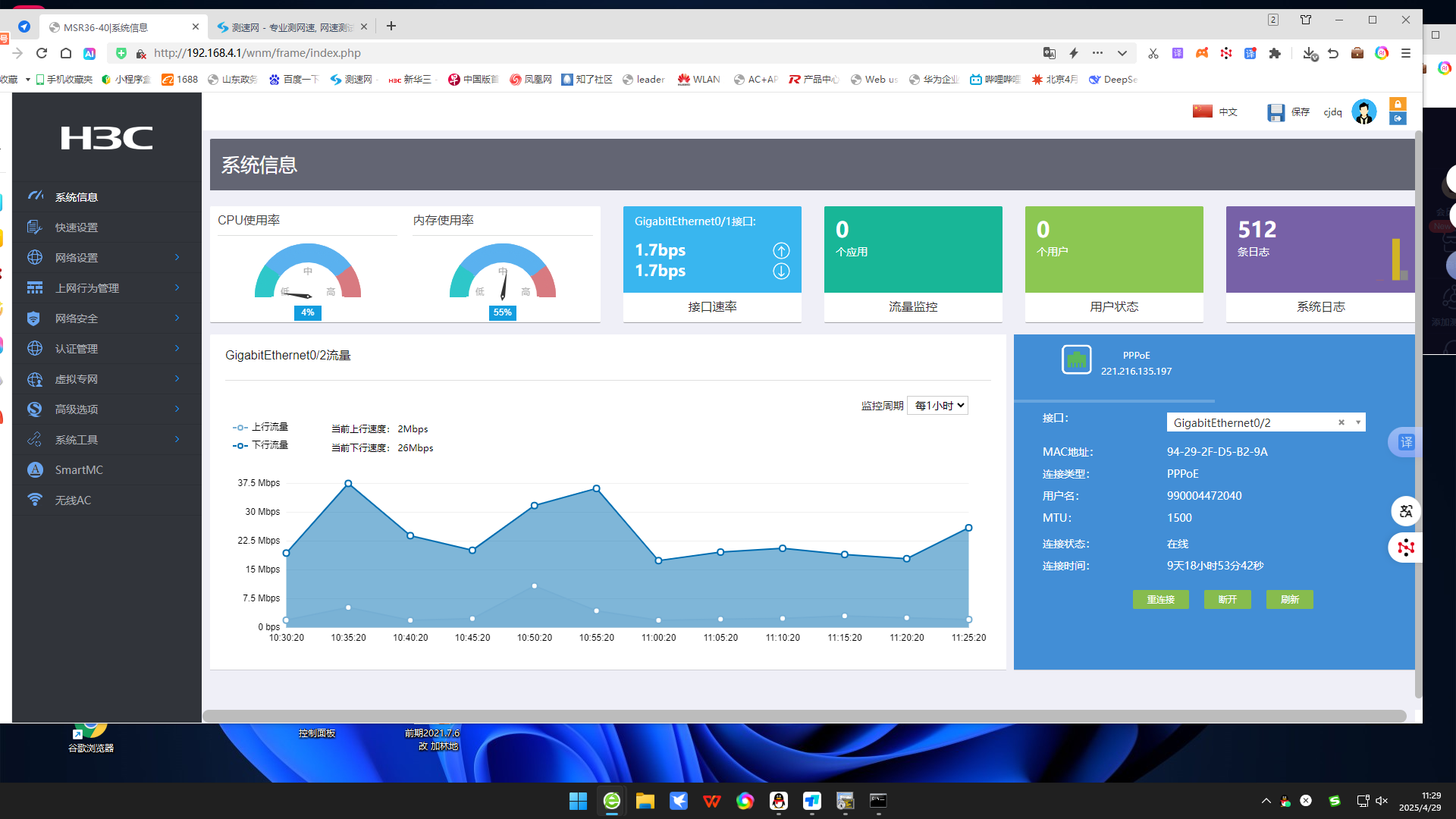Switch language via China flag icon
This screenshot has width=1456, height=819.
tap(1203, 111)
